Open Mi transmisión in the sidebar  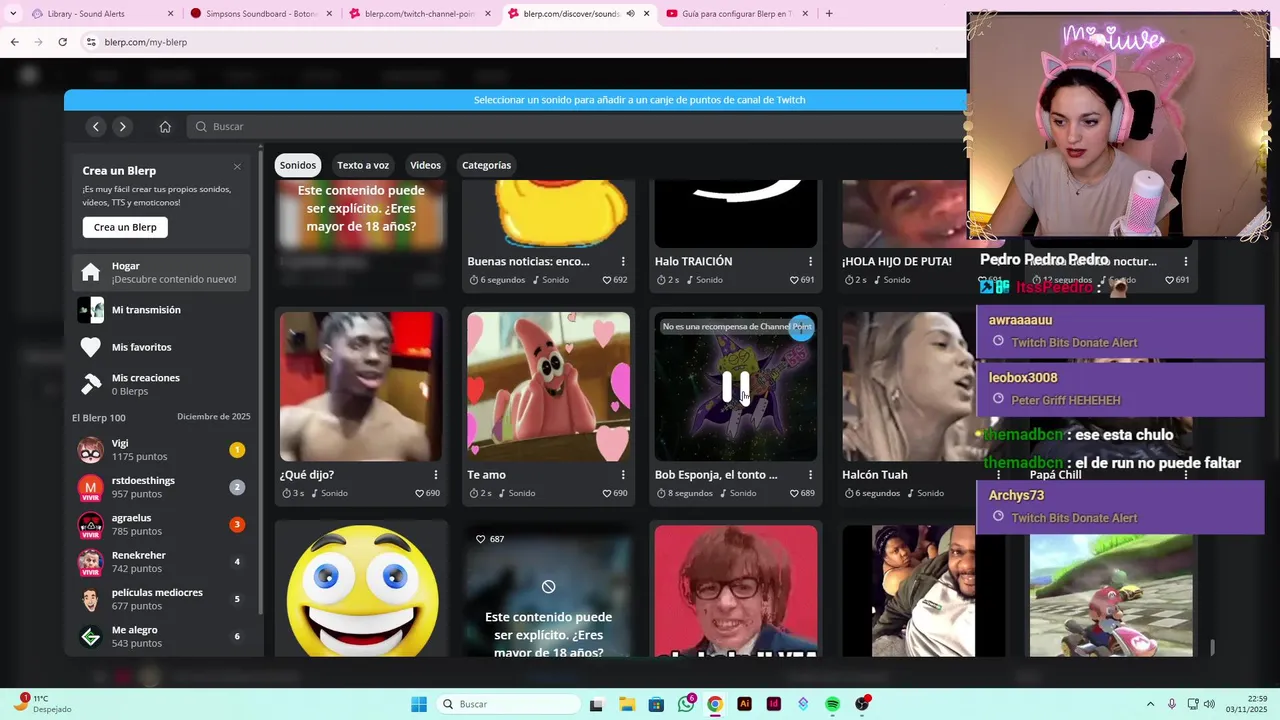161,310
